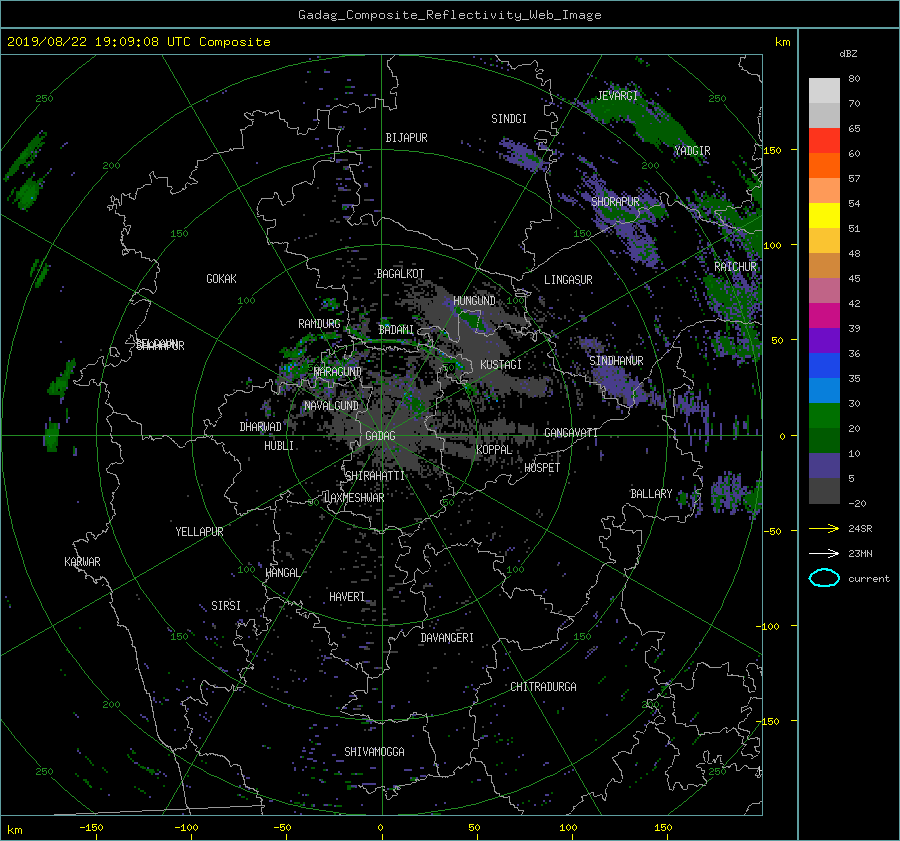The height and width of the screenshot is (841, 900).
Task: Click the YELLAPUR city label
Action: click(x=199, y=532)
